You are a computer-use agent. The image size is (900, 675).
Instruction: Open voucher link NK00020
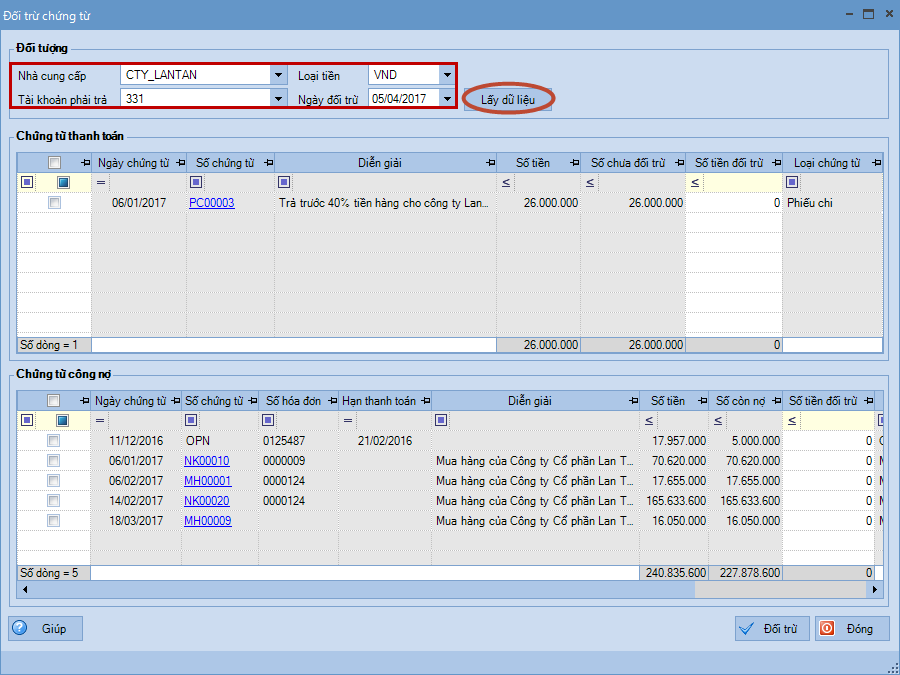(207, 501)
